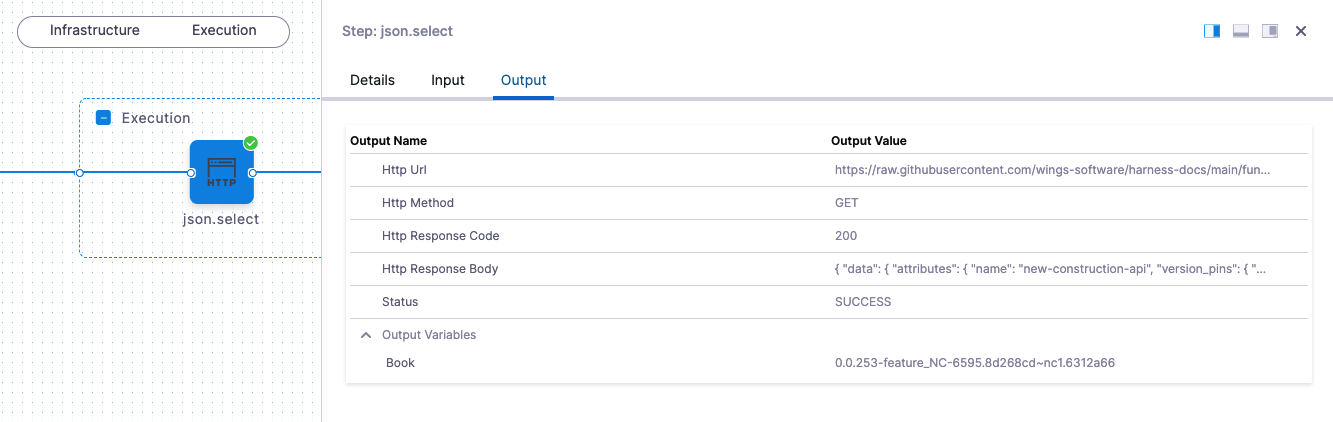Select the first, highlighted panel layout icon
This screenshot has height=422, width=1333.
click(1212, 31)
